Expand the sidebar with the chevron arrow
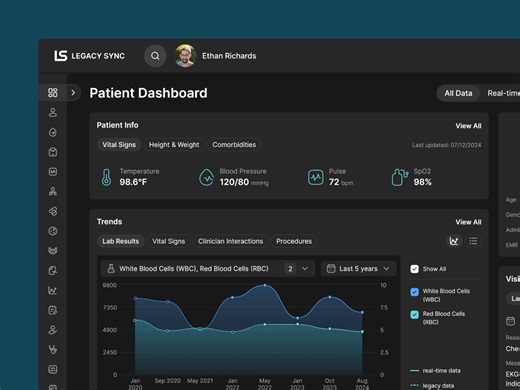Viewport: 520px width, 390px height. 73,93
